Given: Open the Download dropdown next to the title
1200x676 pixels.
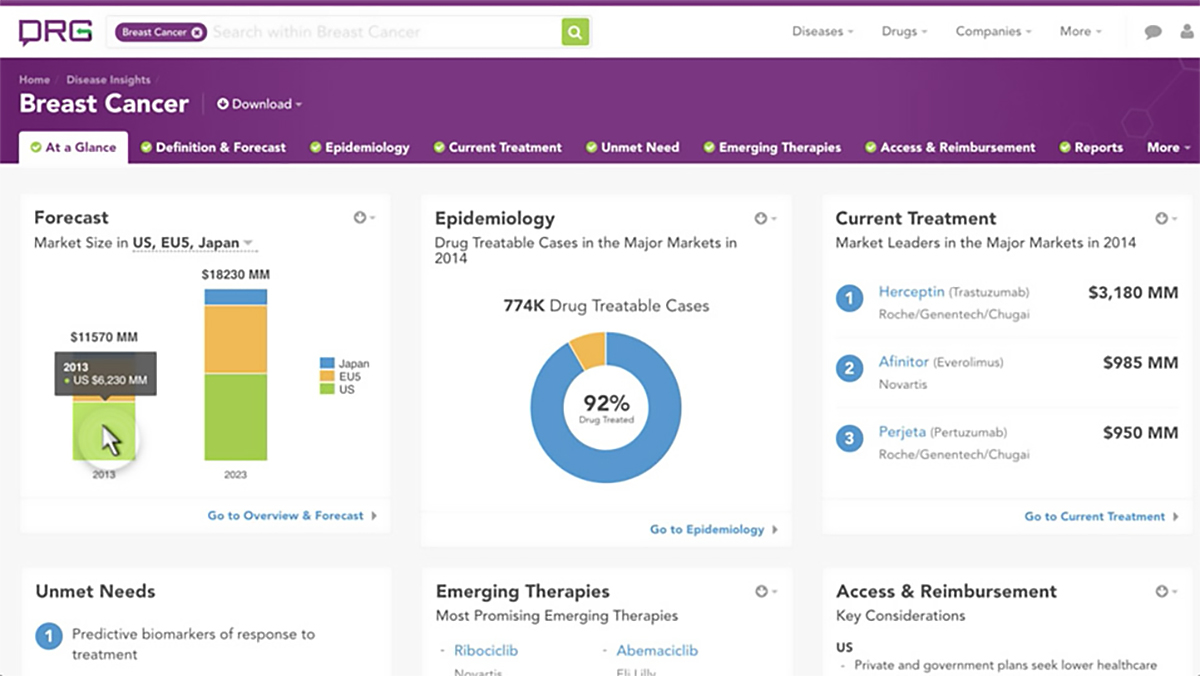Looking at the screenshot, I should click(x=259, y=104).
